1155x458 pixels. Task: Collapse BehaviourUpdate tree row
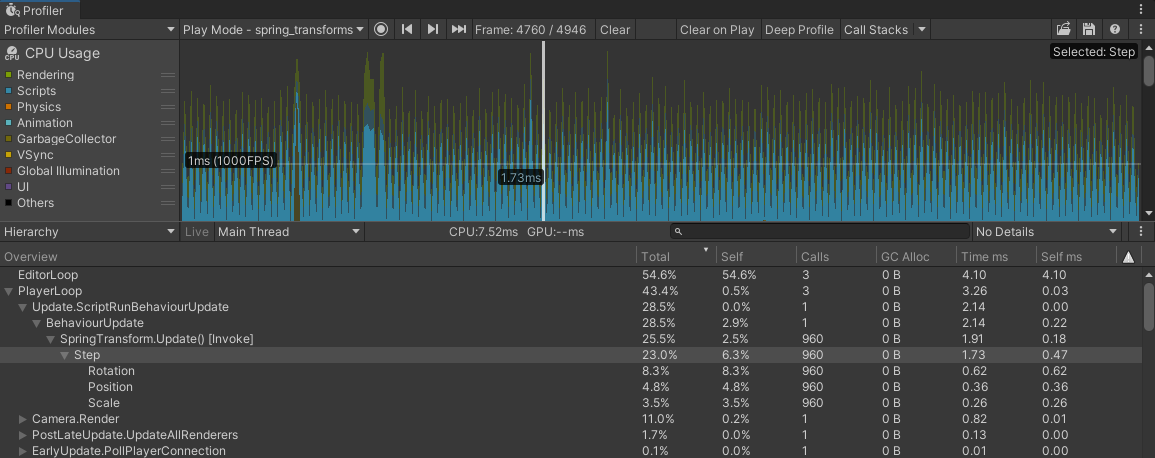37,323
